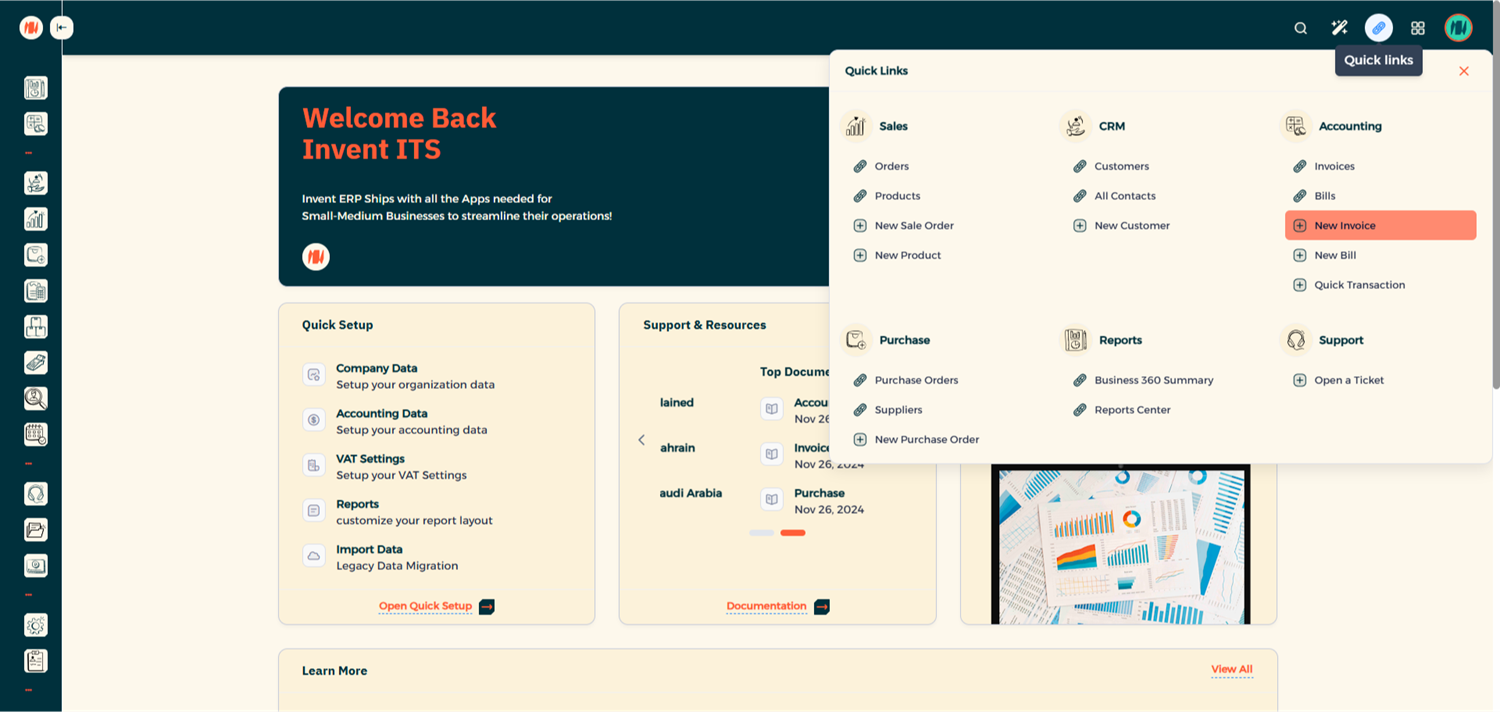Click the Open Quick Setup link

(x=425, y=606)
